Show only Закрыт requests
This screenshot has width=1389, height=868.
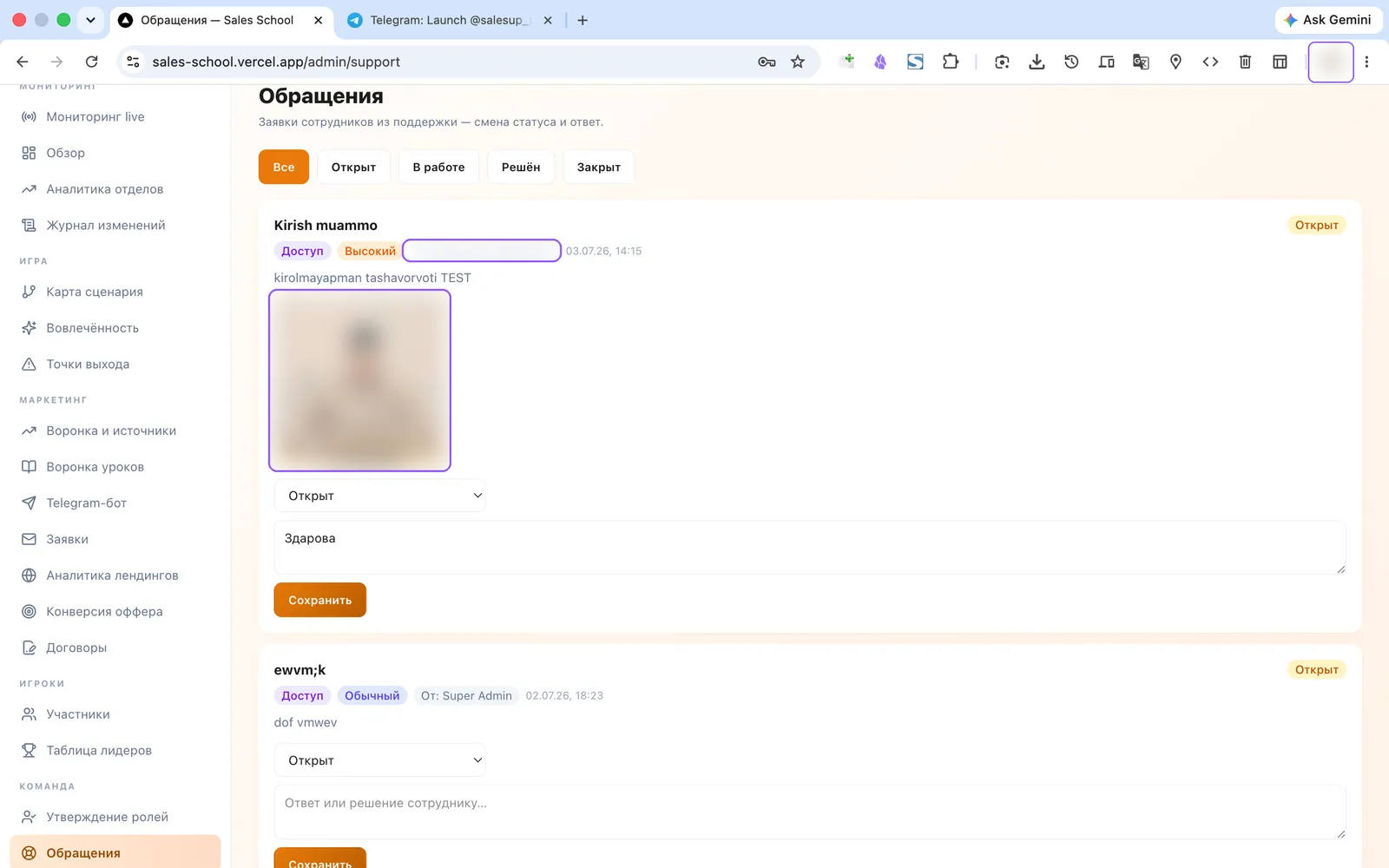pyautogui.click(x=599, y=168)
